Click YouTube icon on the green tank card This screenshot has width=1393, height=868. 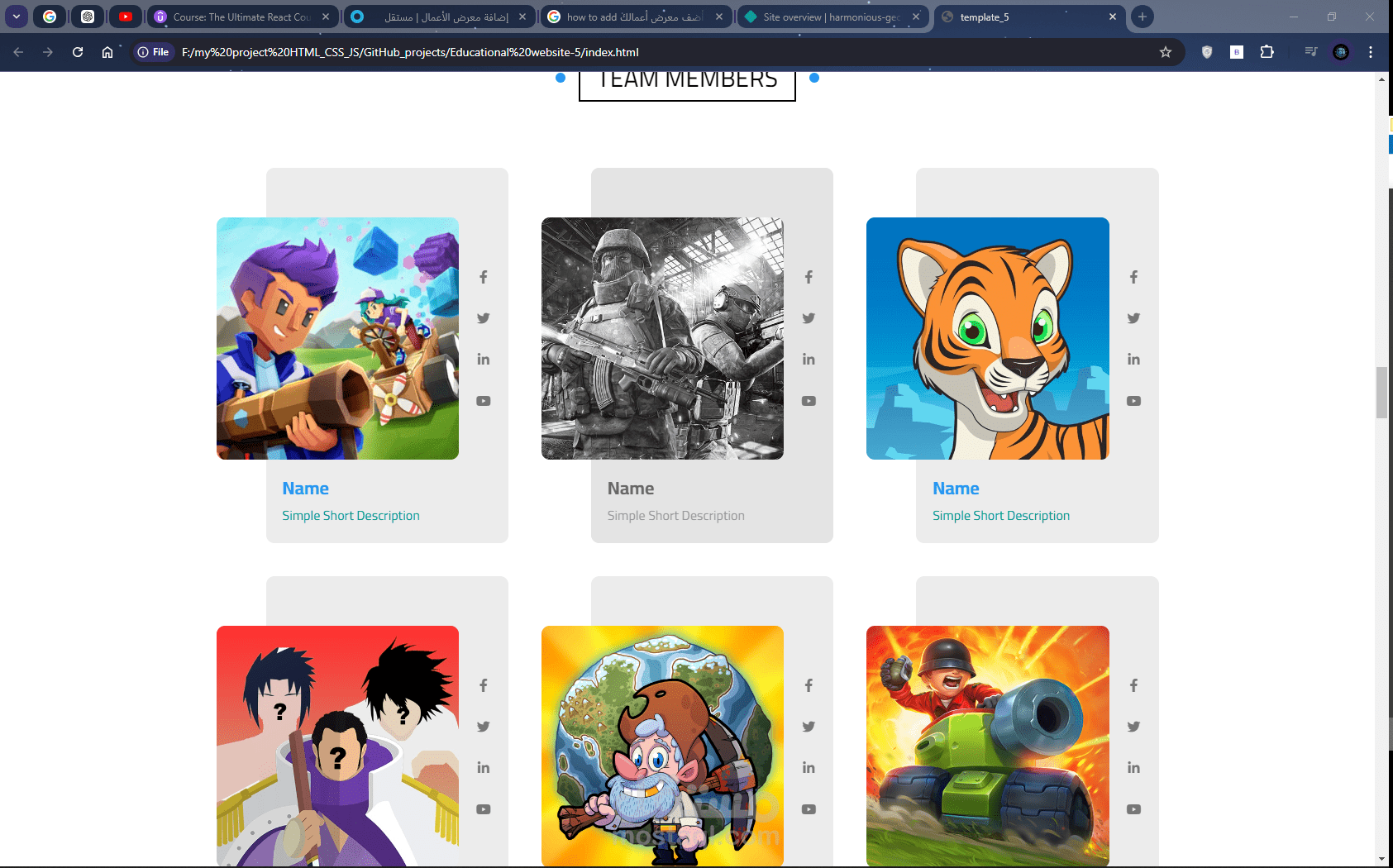click(1133, 809)
